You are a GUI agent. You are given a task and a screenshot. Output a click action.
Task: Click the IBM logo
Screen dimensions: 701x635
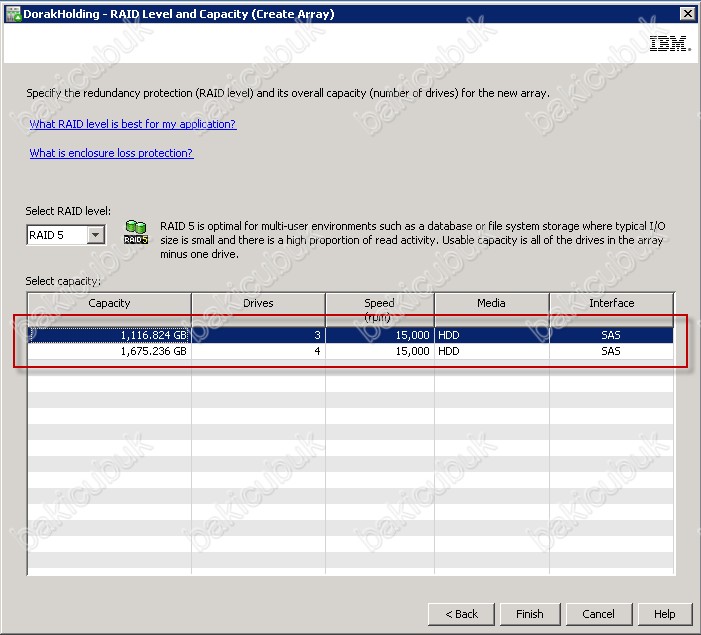click(x=670, y=43)
